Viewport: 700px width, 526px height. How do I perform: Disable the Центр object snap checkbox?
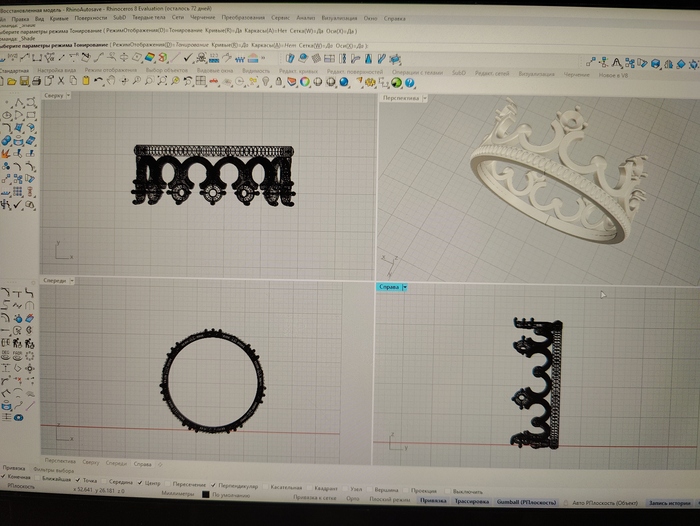[x=141, y=483]
